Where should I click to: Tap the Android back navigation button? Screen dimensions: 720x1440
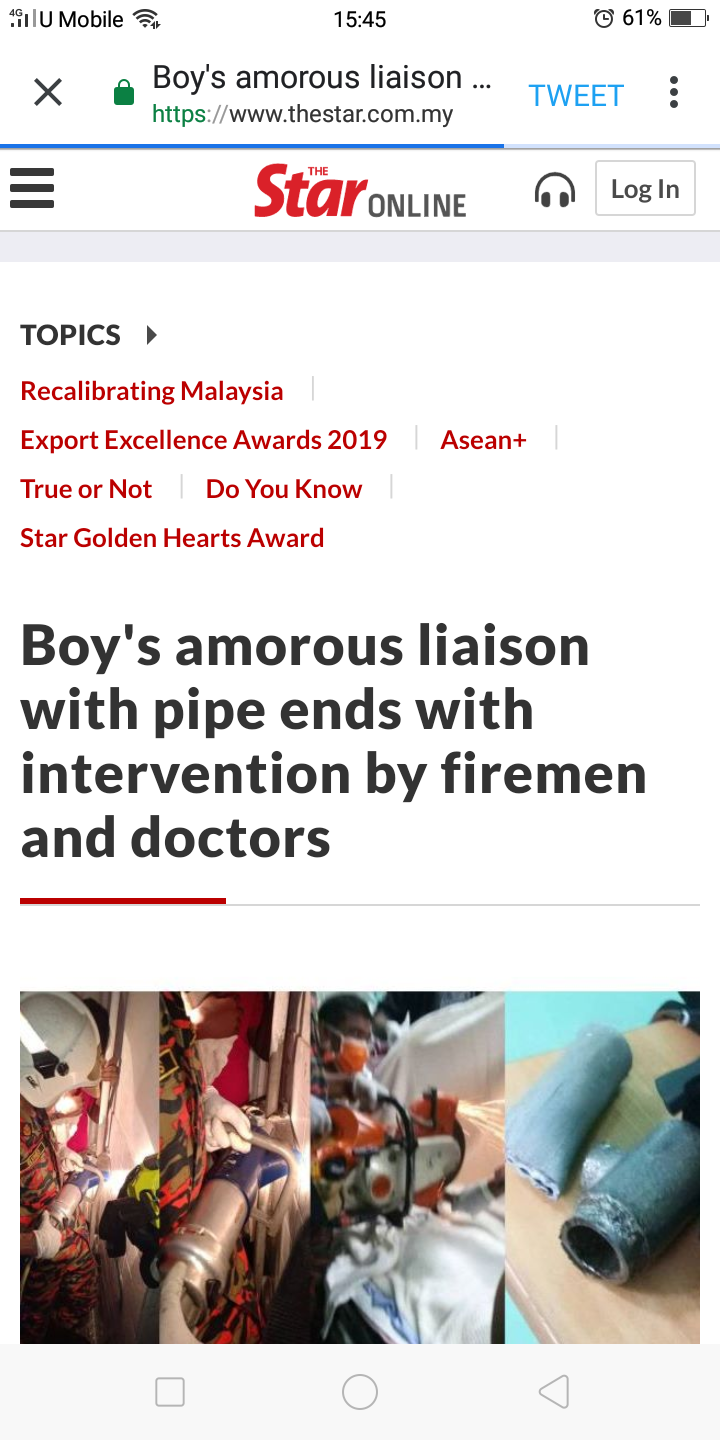point(554,1392)
